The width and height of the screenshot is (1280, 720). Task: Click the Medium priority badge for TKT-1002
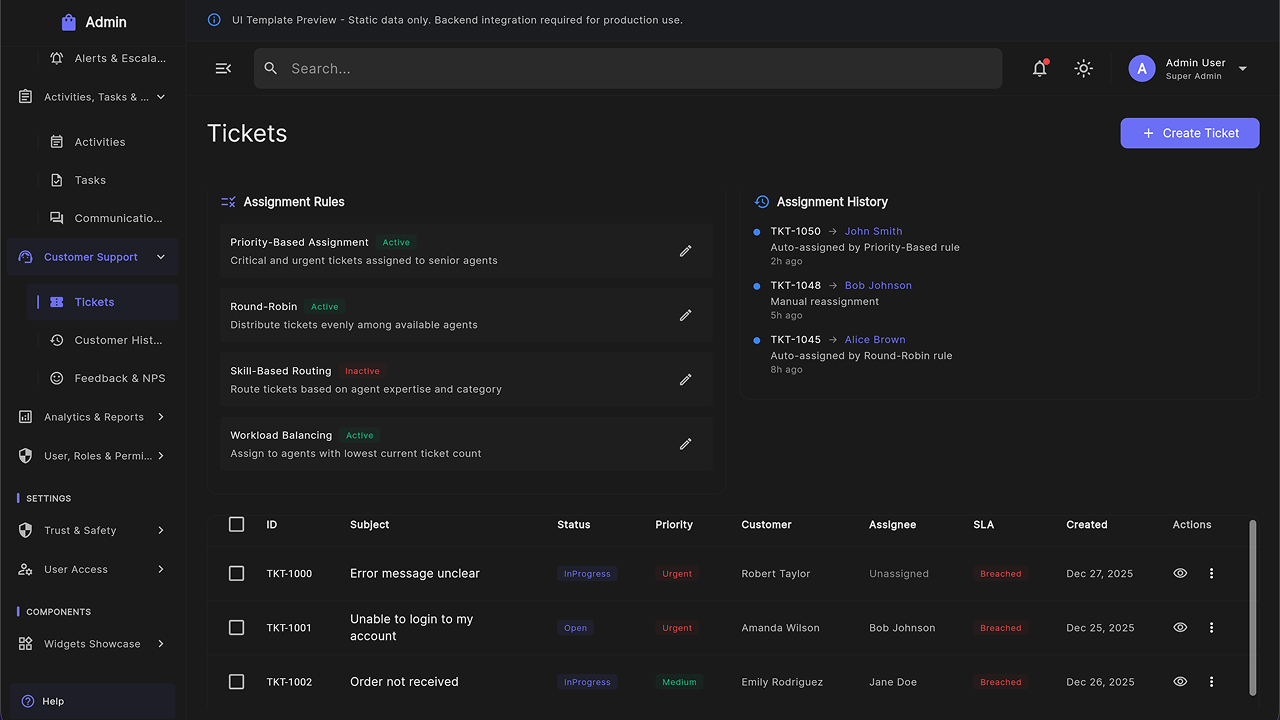[x=679, y=682]
